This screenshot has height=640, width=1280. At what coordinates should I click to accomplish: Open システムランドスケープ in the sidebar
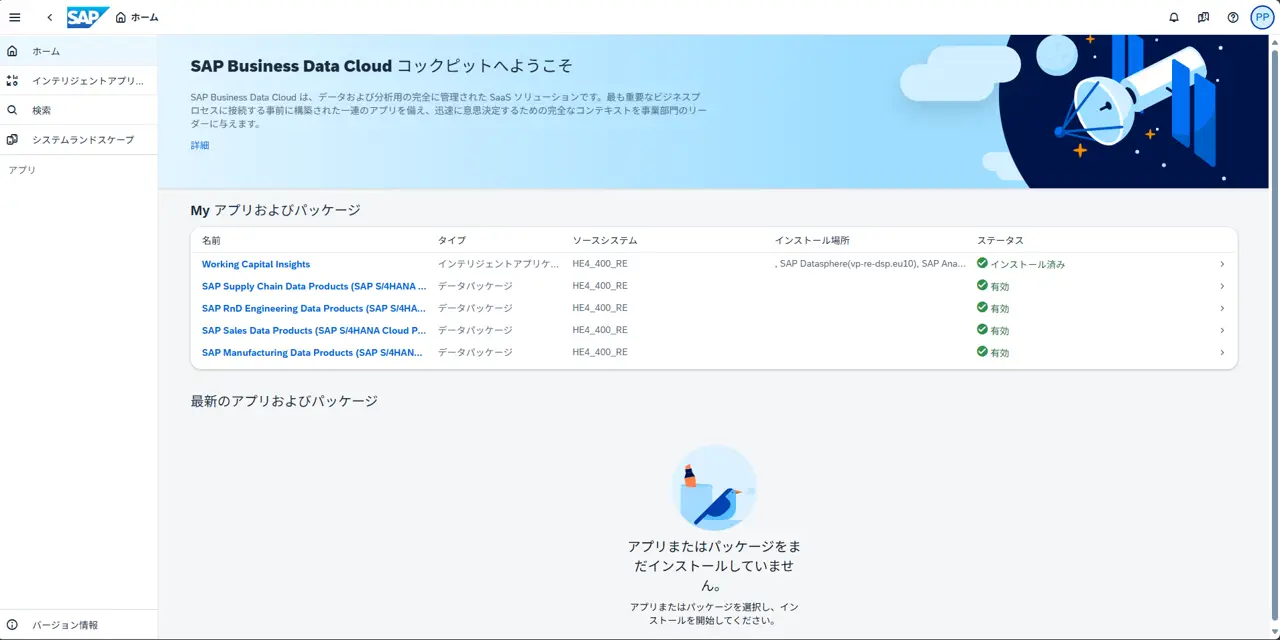(x=82, y=140)
